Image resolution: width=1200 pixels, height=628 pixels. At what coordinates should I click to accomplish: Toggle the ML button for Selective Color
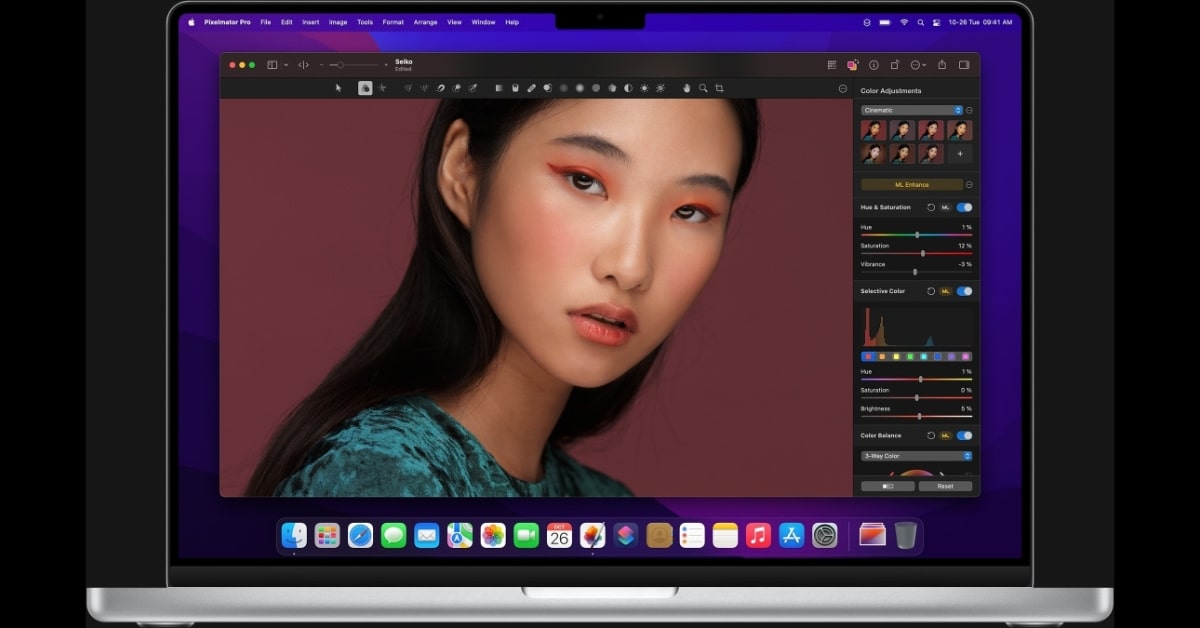click(945, 291)
